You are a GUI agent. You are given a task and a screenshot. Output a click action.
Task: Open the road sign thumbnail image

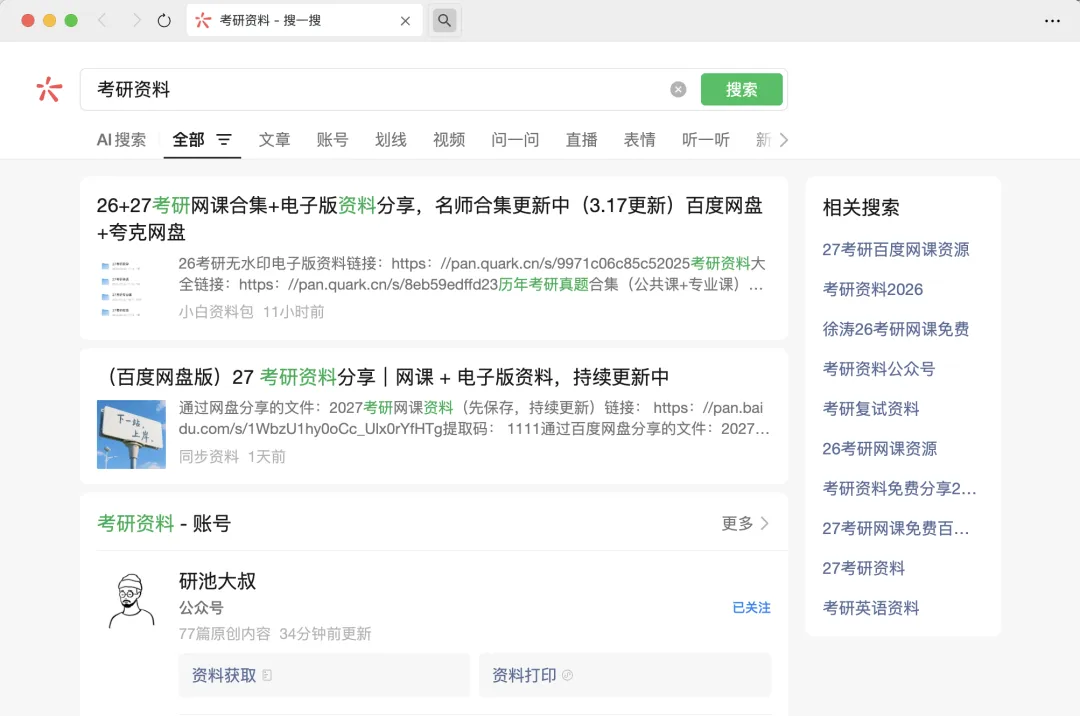point(131,434)
